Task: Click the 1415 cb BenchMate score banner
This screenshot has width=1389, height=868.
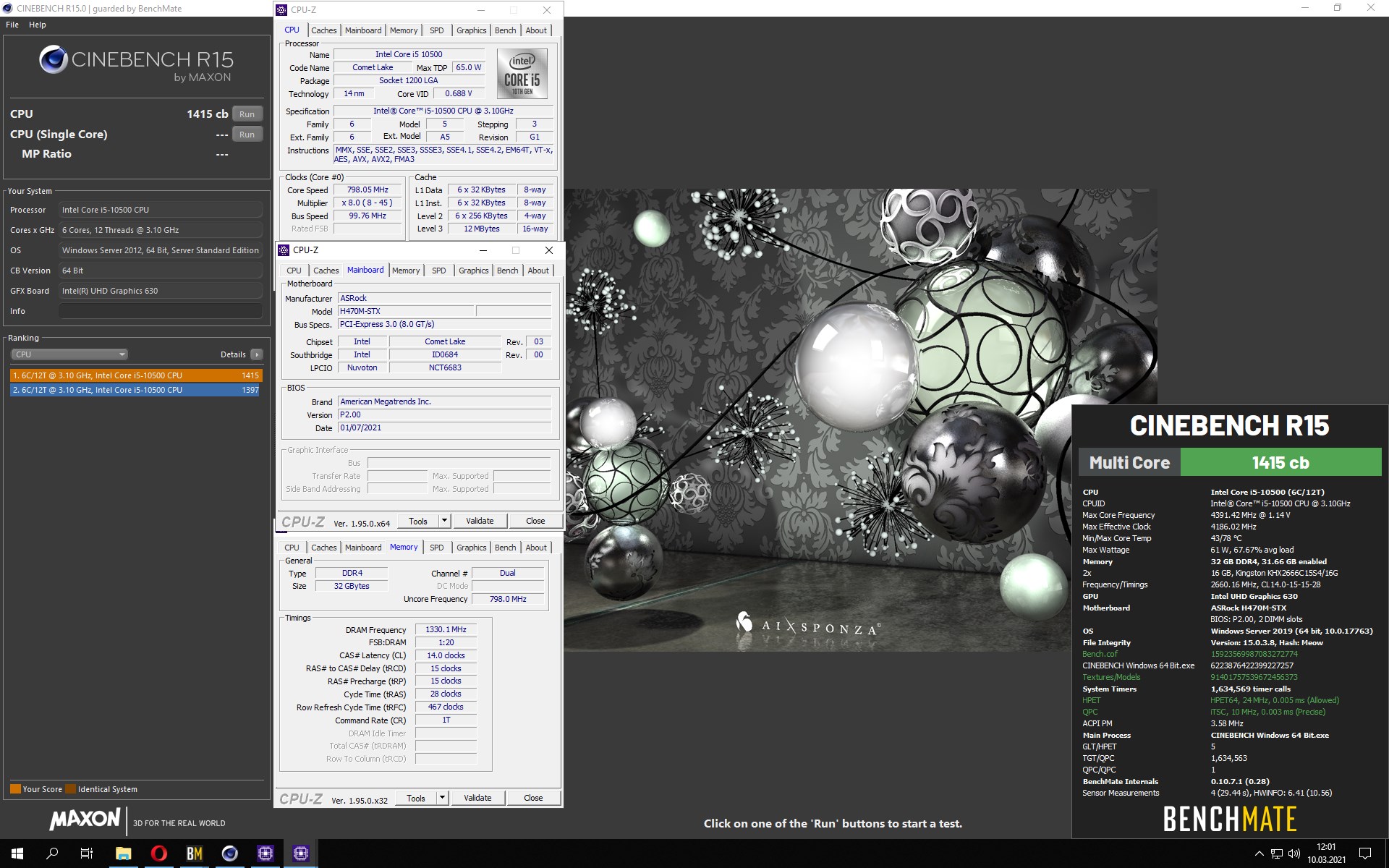Action: 1280,462
